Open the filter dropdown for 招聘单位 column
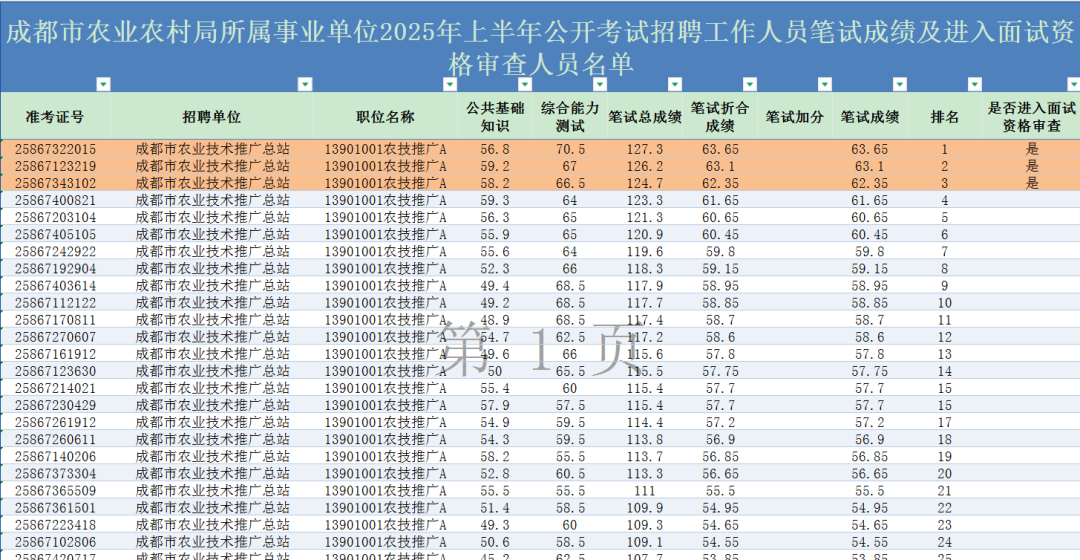The width and height of the screenshot is (1080, 560). pos(303,84)
